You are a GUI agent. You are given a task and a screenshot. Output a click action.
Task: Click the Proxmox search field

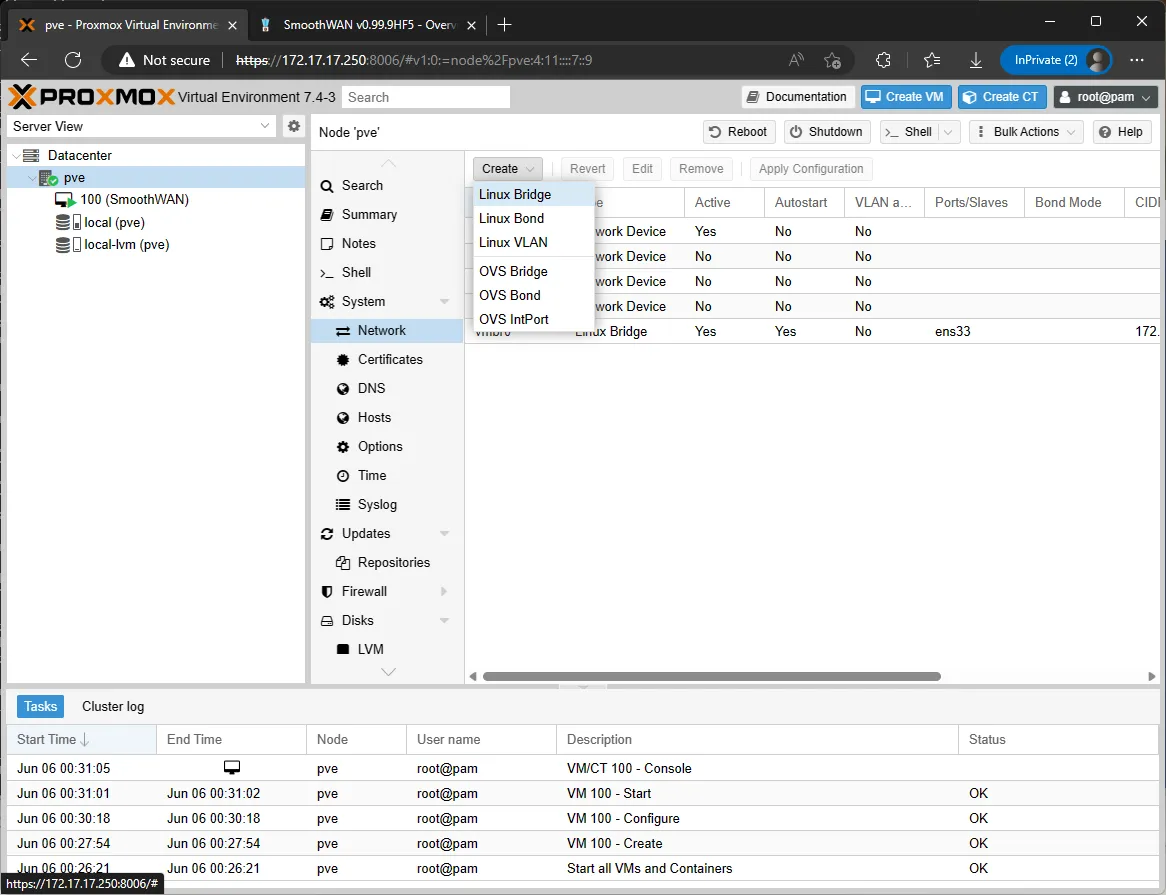click(x=426, y=97)
